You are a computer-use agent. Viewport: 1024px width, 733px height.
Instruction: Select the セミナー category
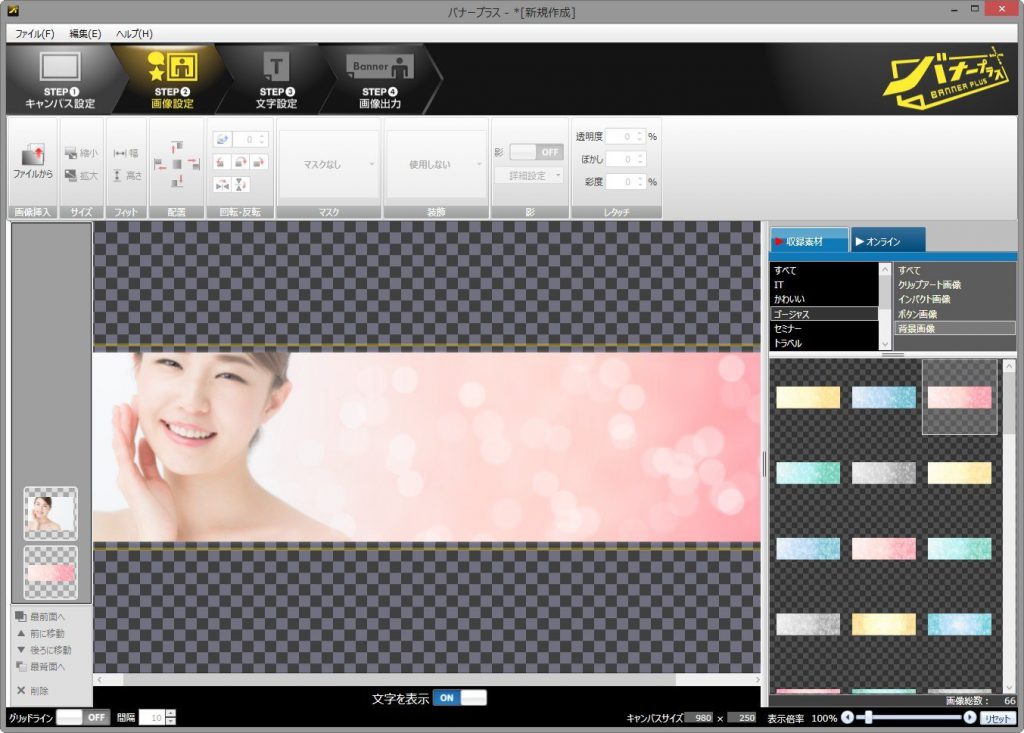824,328
